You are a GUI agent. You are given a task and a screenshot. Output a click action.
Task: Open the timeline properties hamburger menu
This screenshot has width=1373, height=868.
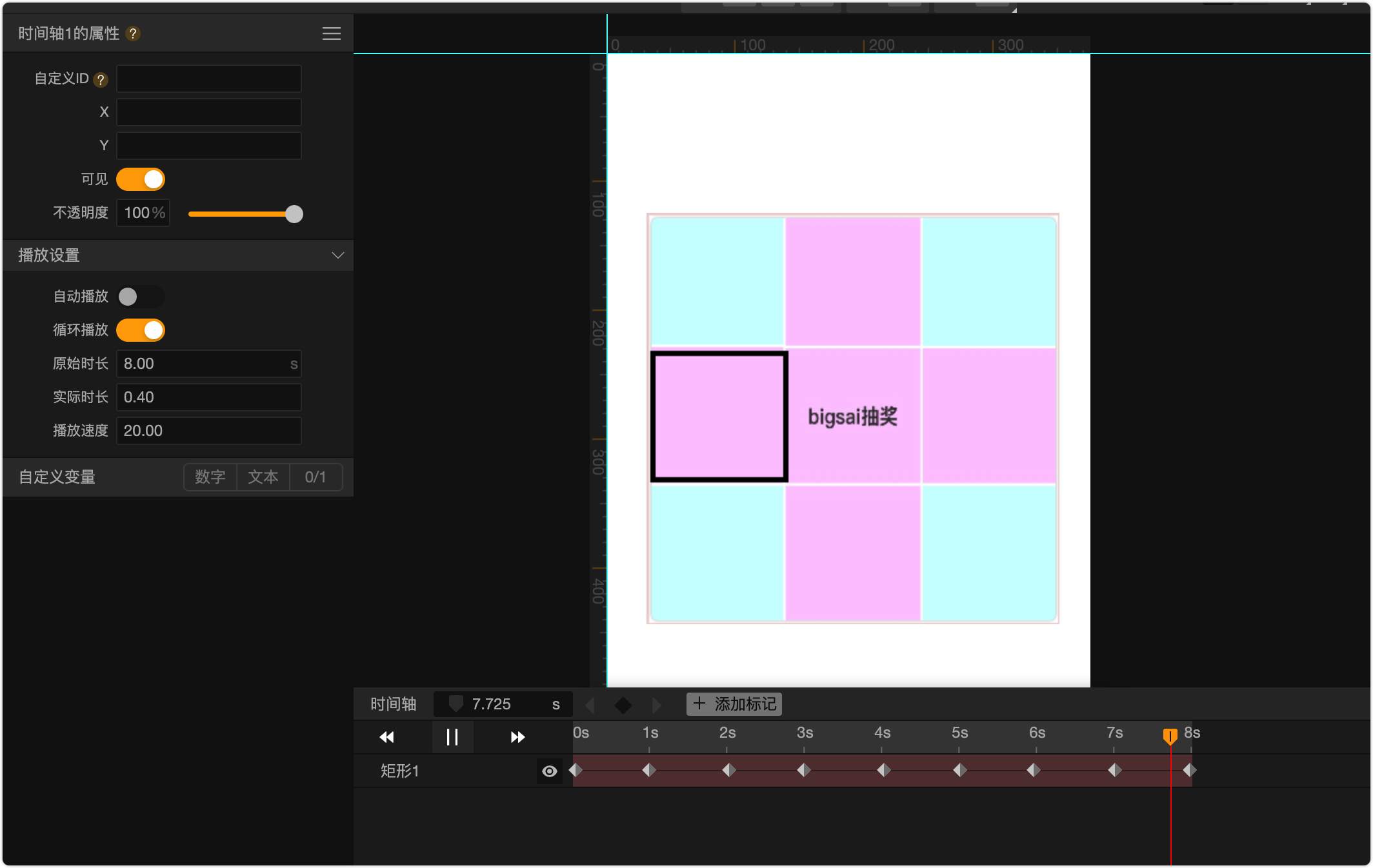(331, 34)
